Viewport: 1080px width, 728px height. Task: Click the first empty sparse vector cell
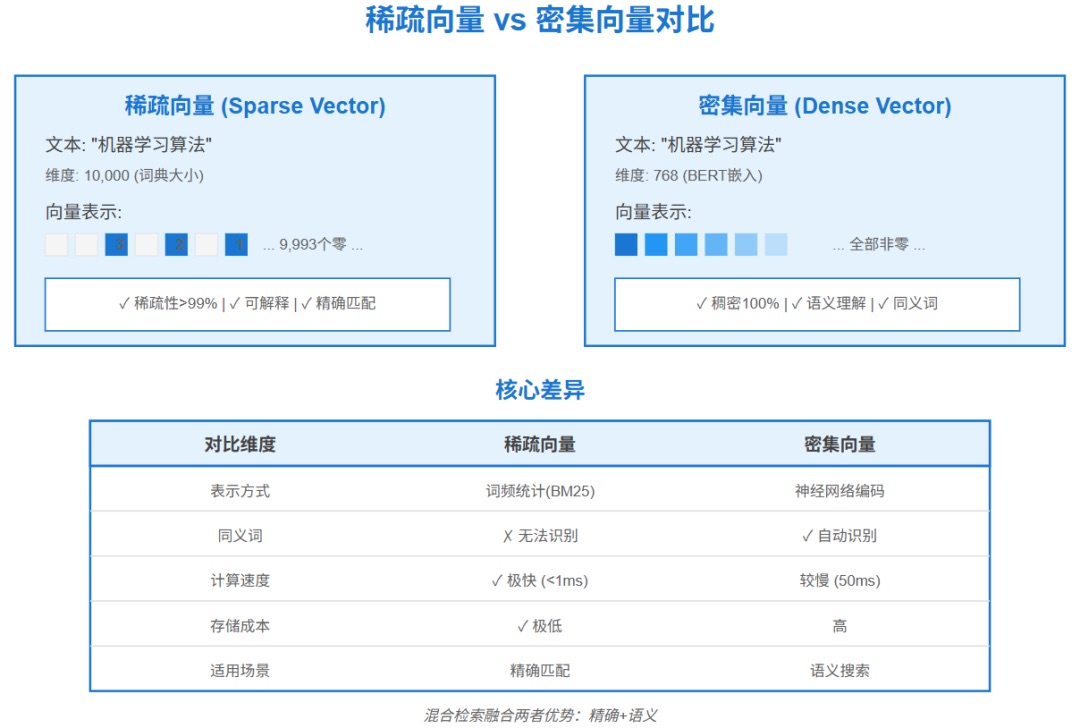57,245
